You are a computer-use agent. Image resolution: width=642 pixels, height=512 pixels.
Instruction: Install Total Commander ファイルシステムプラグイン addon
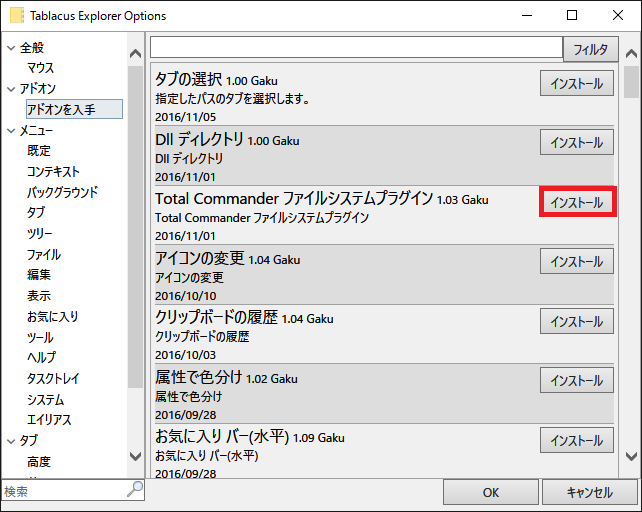tap(576, 202)
